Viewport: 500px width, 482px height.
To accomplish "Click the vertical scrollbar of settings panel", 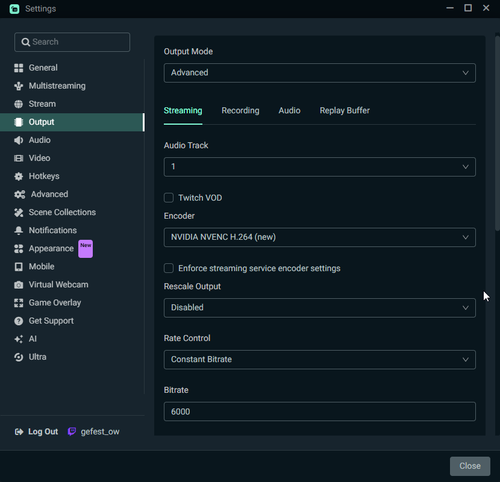I will point(497,133).
